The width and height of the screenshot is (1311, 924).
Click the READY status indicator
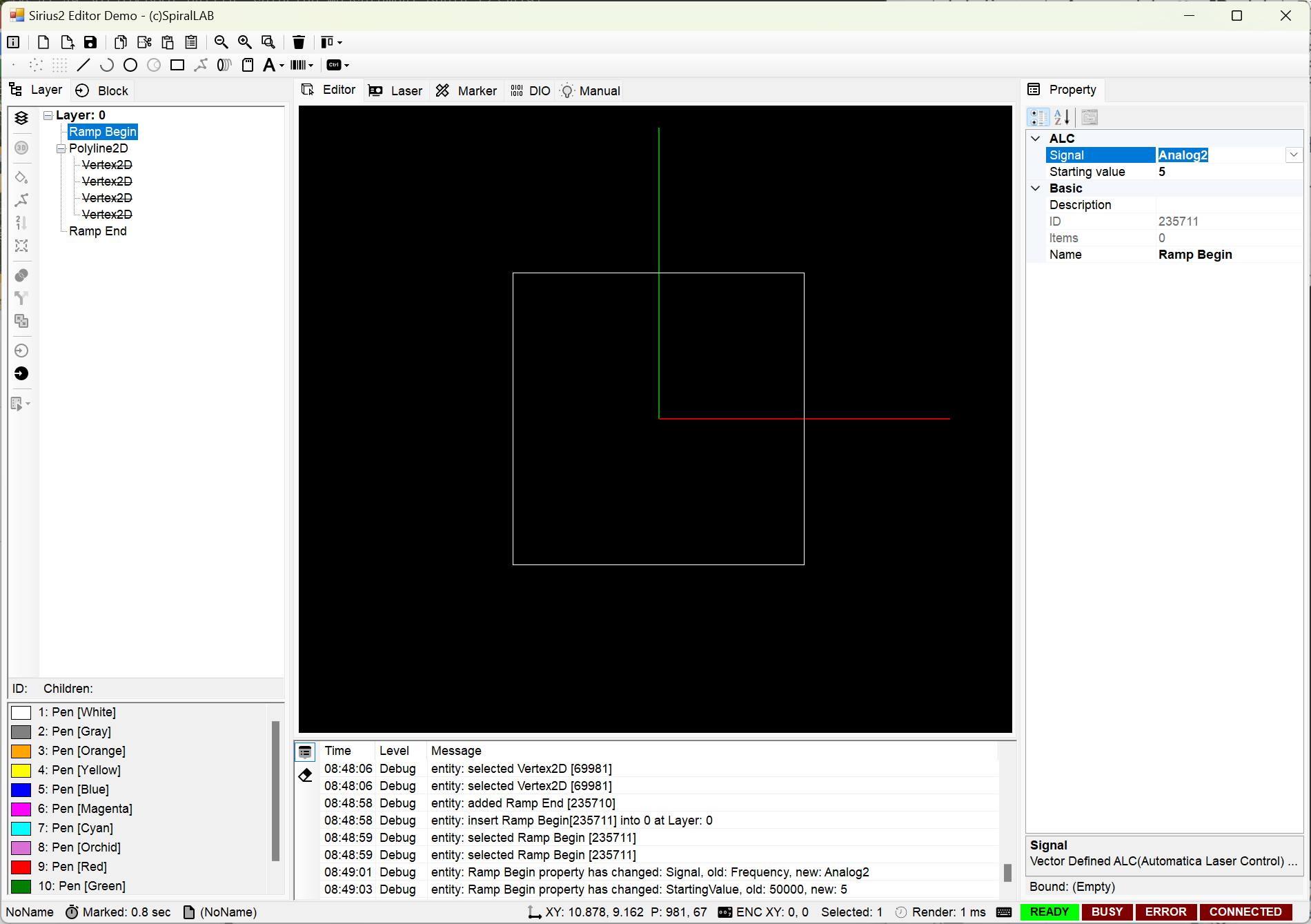click(x=1049, y=912)
